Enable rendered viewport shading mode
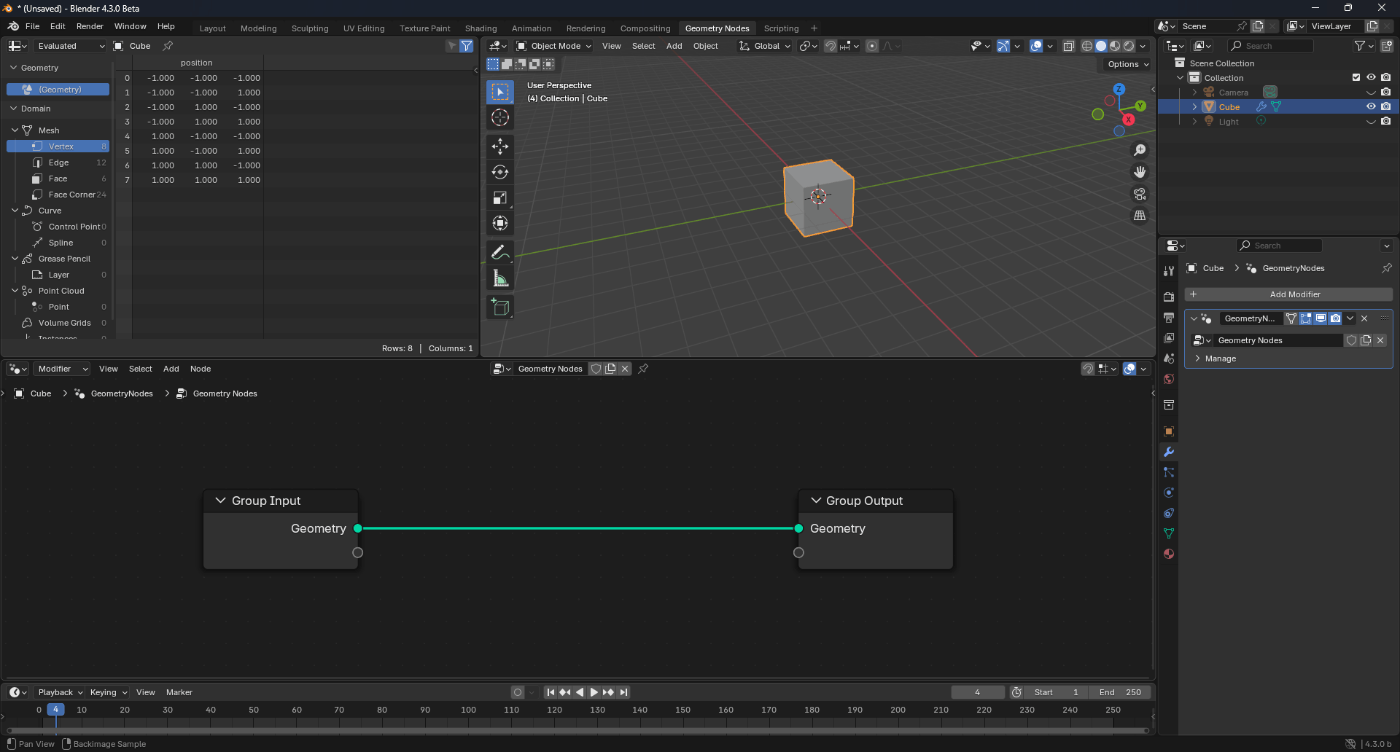1400x752 pixels. pyautogui.click(x=1129, y=46)
